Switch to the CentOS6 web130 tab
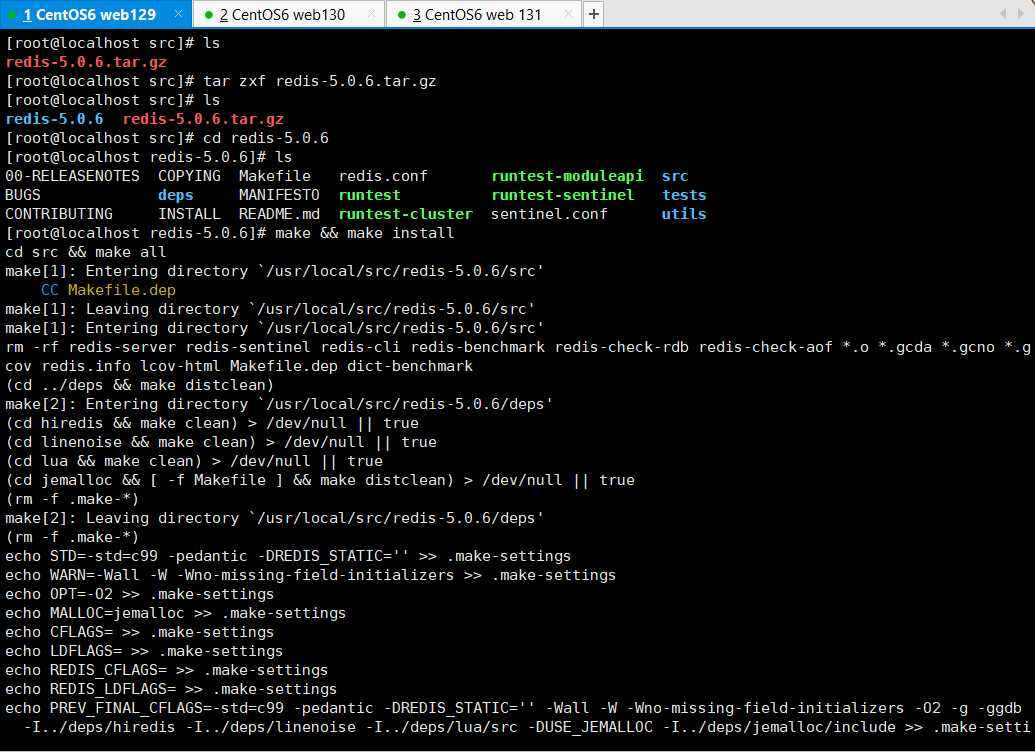 tap(288, 15)
